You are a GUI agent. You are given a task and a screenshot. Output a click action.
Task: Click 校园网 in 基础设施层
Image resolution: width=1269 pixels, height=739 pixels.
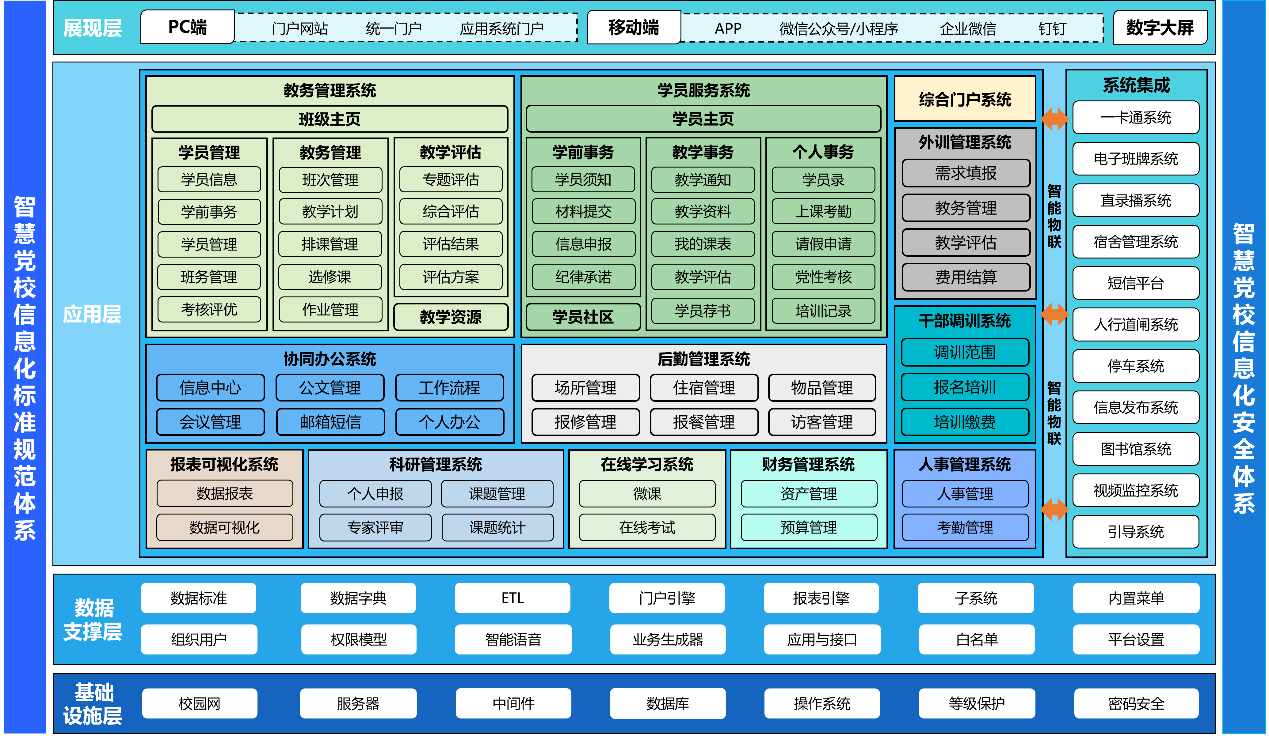(x=199, y=703)
